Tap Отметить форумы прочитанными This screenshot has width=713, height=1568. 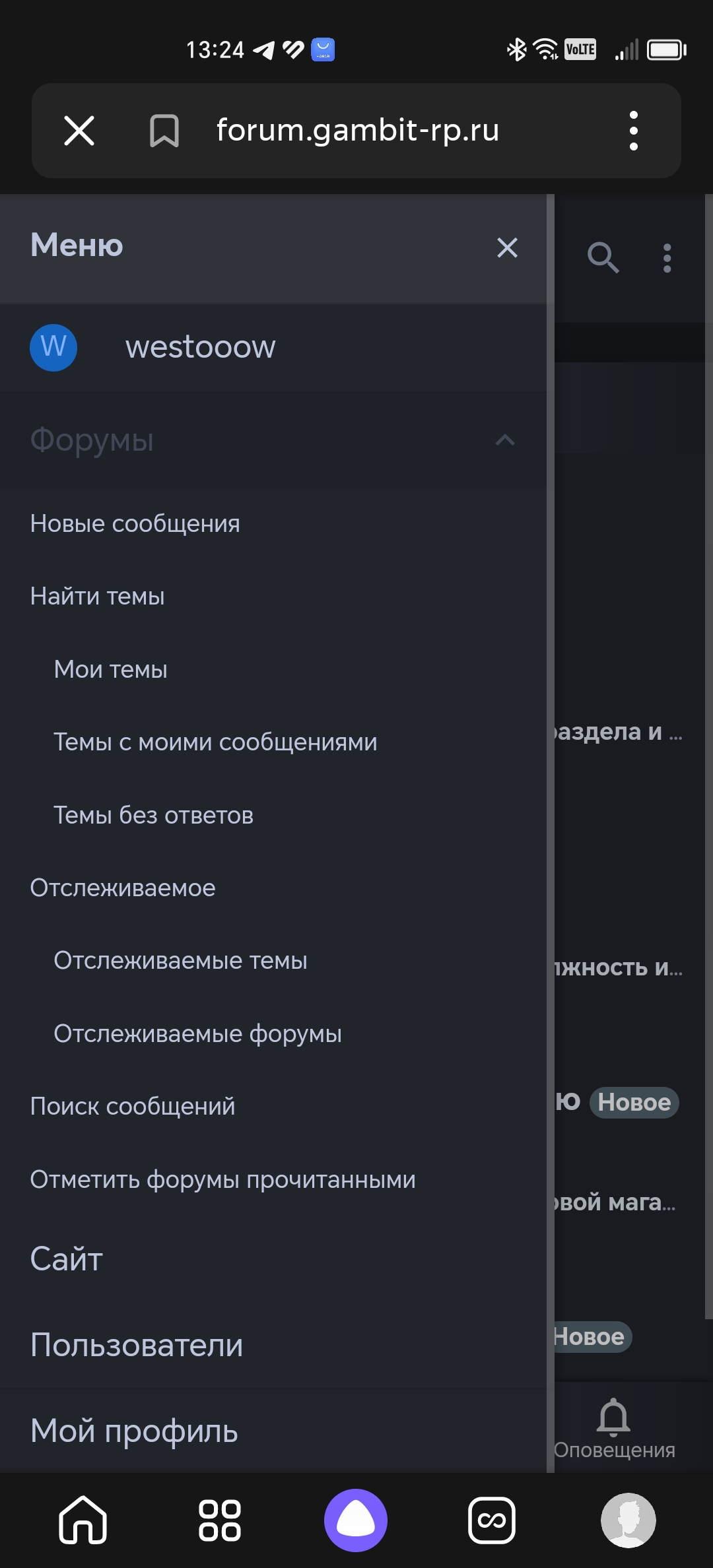click(223, 1179)
